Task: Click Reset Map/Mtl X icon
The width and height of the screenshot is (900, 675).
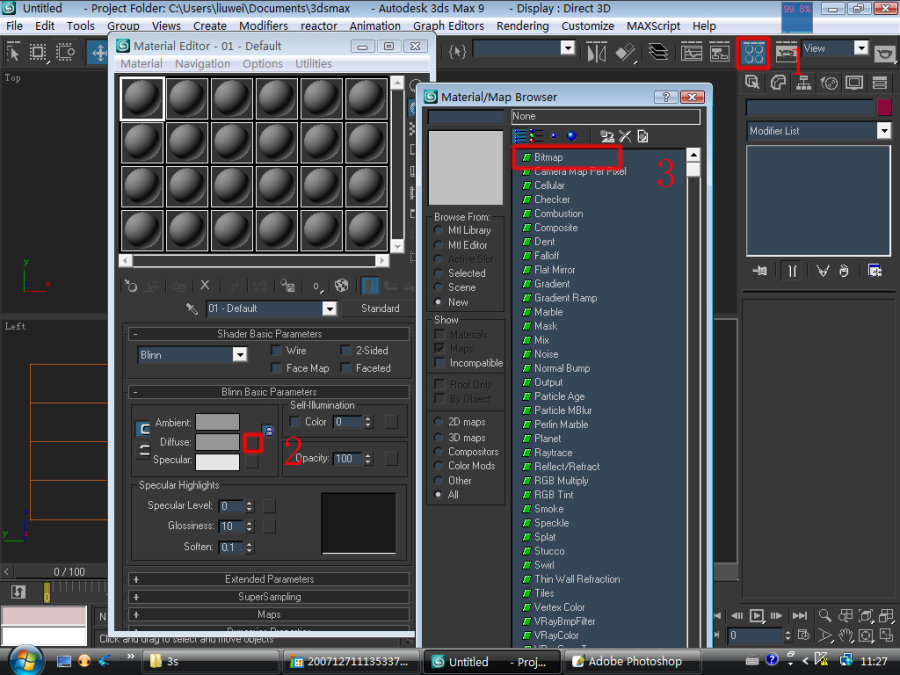Action: (x=205, y=285)
